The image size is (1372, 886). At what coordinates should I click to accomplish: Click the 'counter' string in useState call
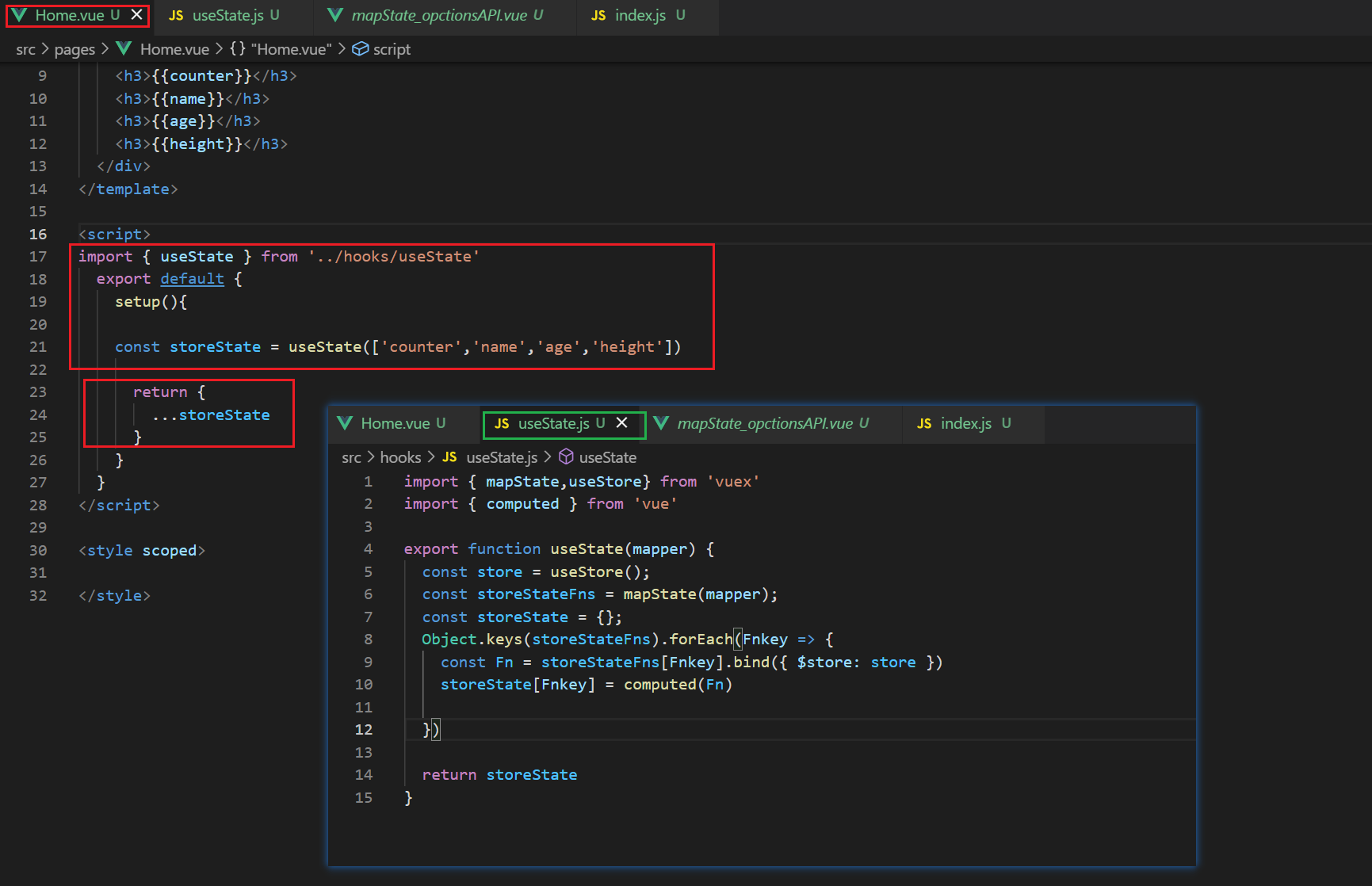click(x=421, y=347)
